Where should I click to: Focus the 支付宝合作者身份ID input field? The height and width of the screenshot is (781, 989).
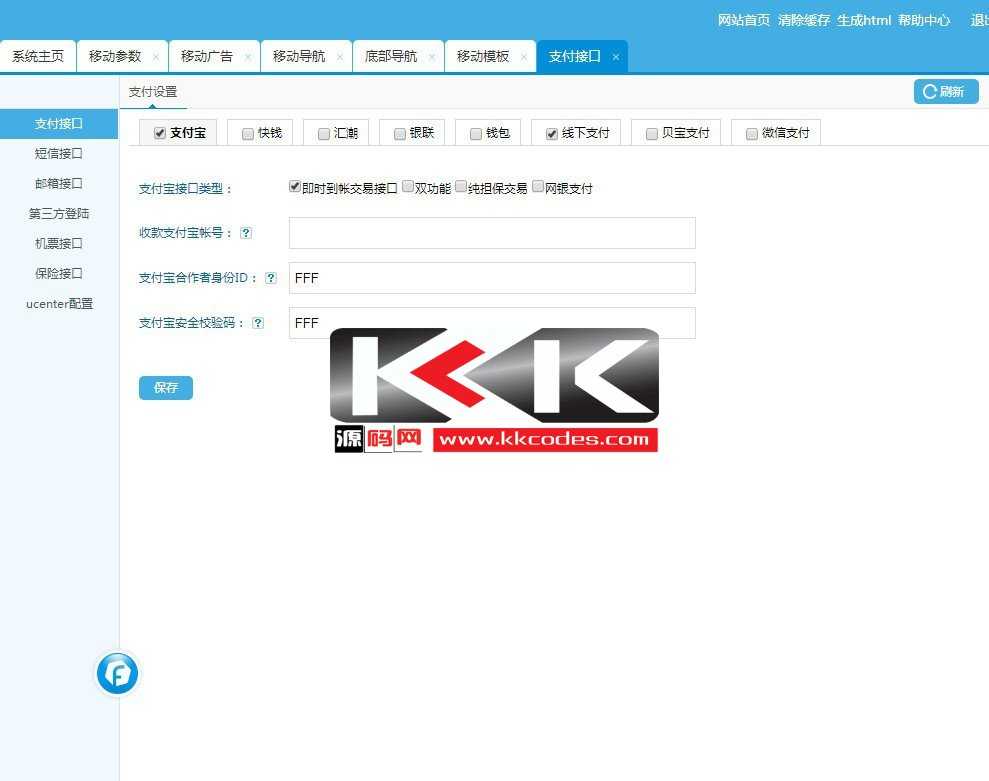coord(492,278)
